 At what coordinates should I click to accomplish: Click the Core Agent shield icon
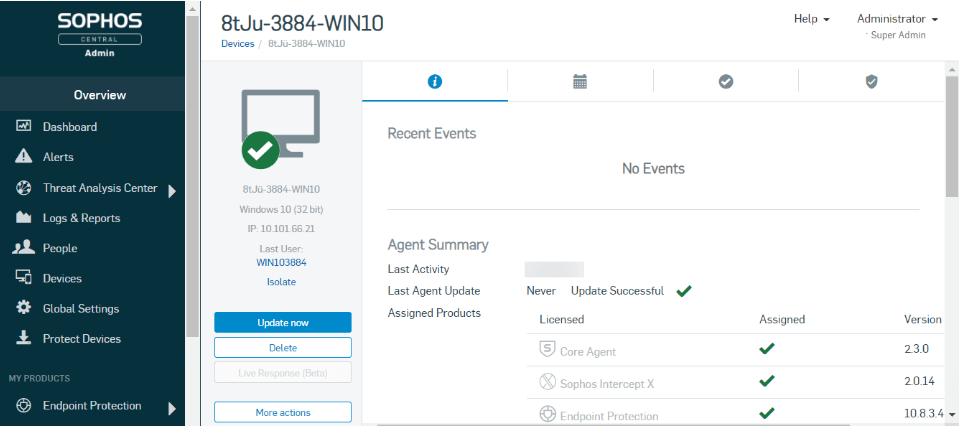[547, 350]
